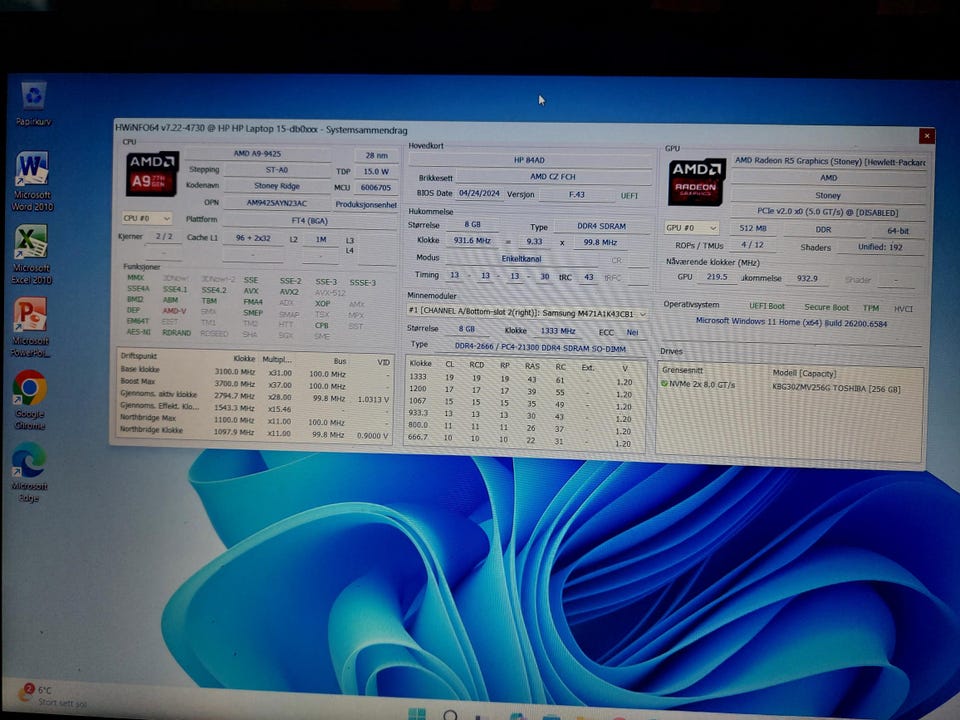Click the CPU name field AMD A9-9425
This screenshot has height=720, width=960.
tap(257, 154)
